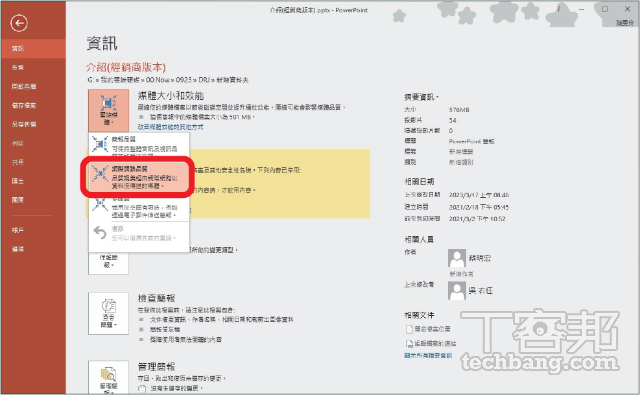Click the last-modified-by avatar icon

point(457,291)
